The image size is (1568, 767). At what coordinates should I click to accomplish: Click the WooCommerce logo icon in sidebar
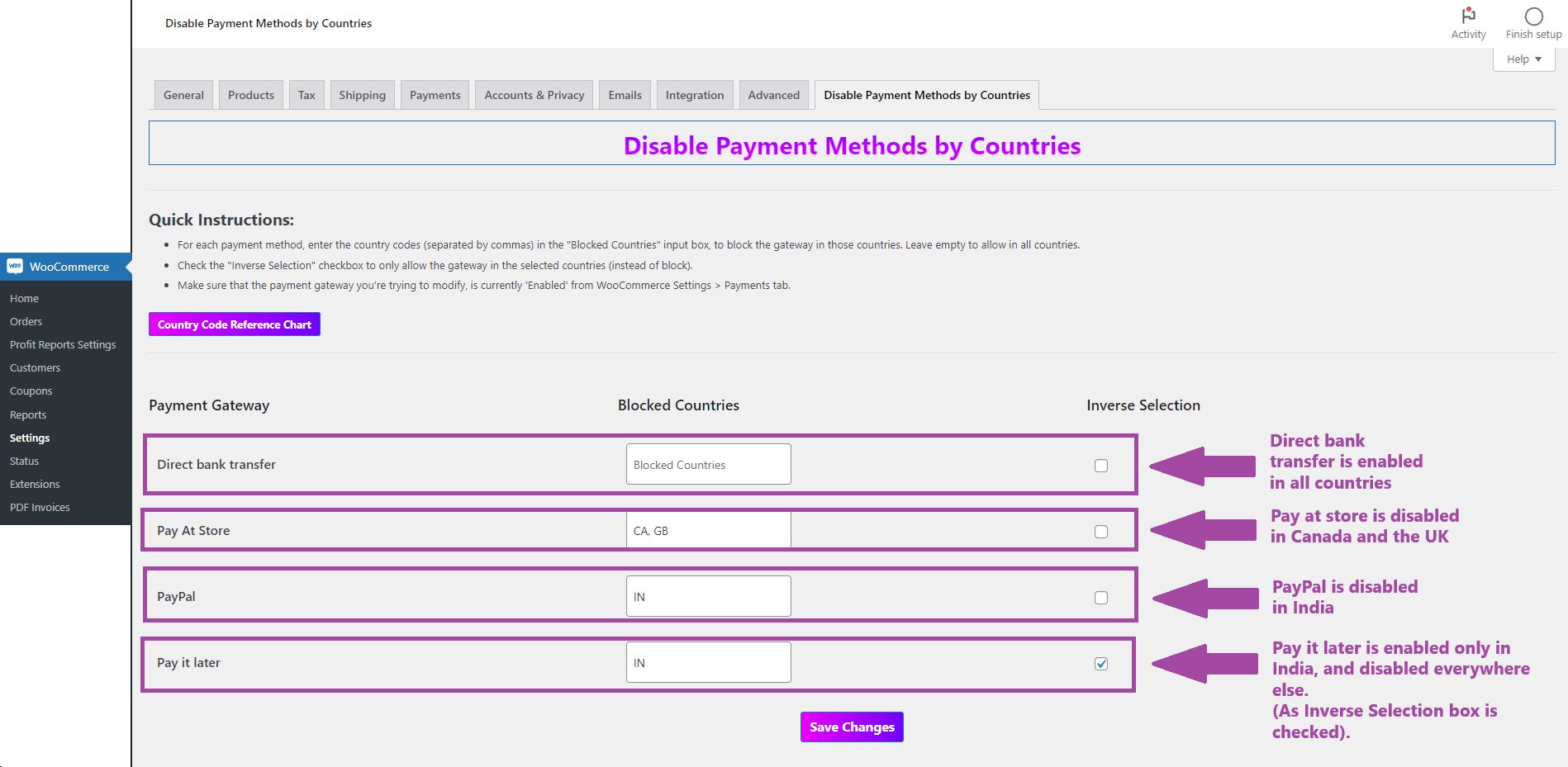(x=15, y=266)
